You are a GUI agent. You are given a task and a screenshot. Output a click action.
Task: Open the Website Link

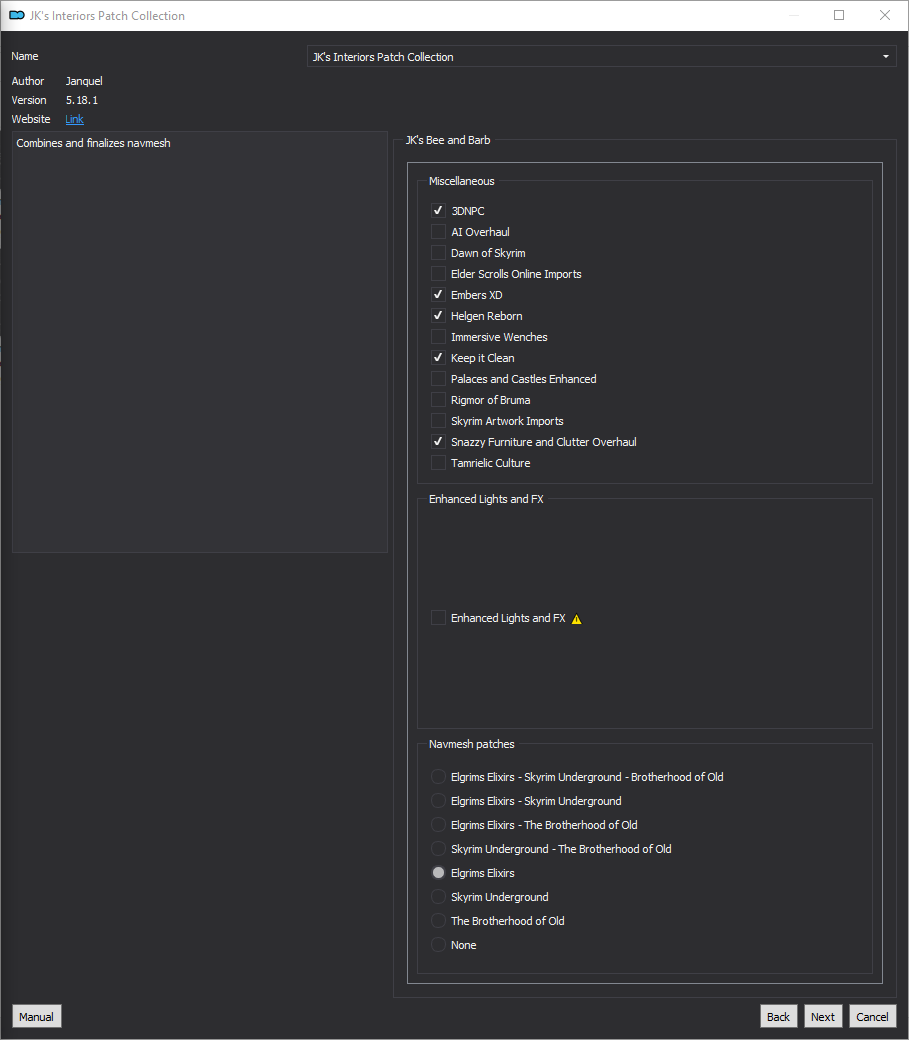[x=74, y=119]
